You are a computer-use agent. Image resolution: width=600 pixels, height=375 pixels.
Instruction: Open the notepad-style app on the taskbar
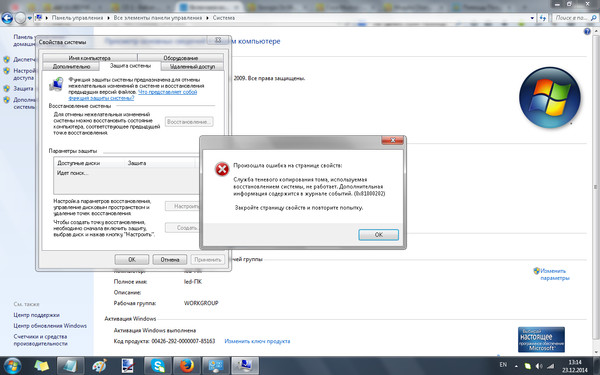tap(70, 366)
